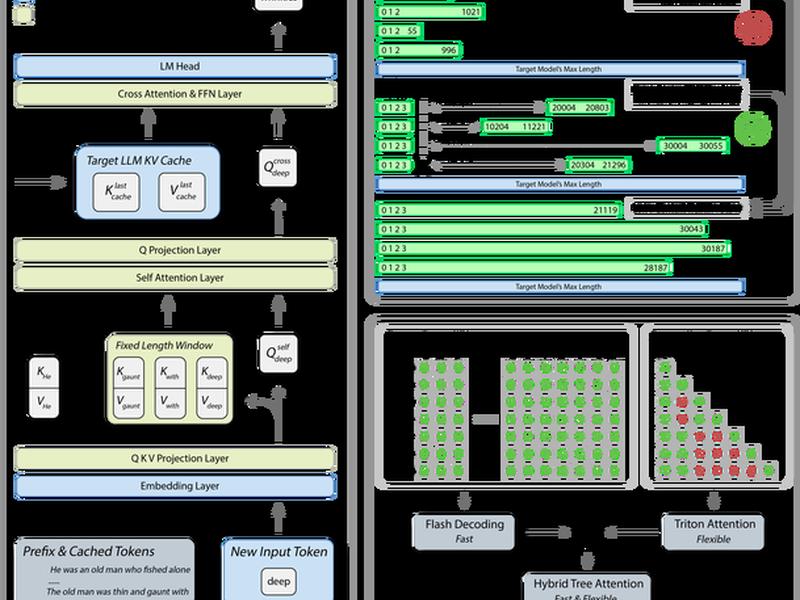
Task: Select the Q K V Projection Layer bar
Action: 175,458
